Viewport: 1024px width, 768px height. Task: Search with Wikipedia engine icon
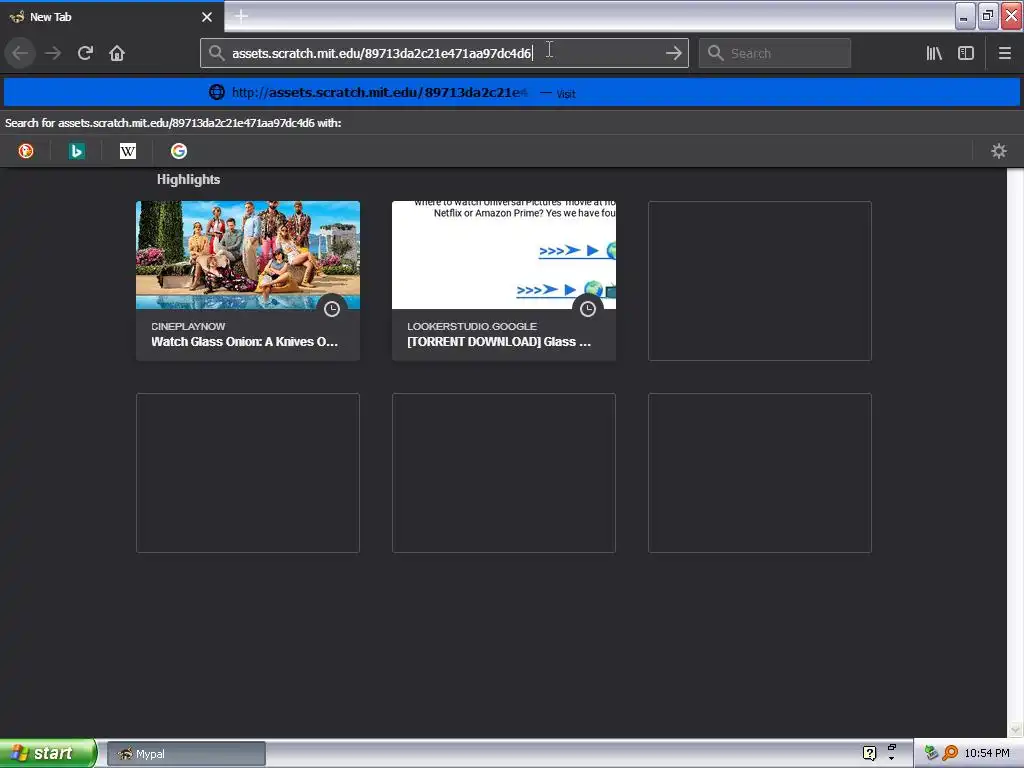click(x=127, y=152)
